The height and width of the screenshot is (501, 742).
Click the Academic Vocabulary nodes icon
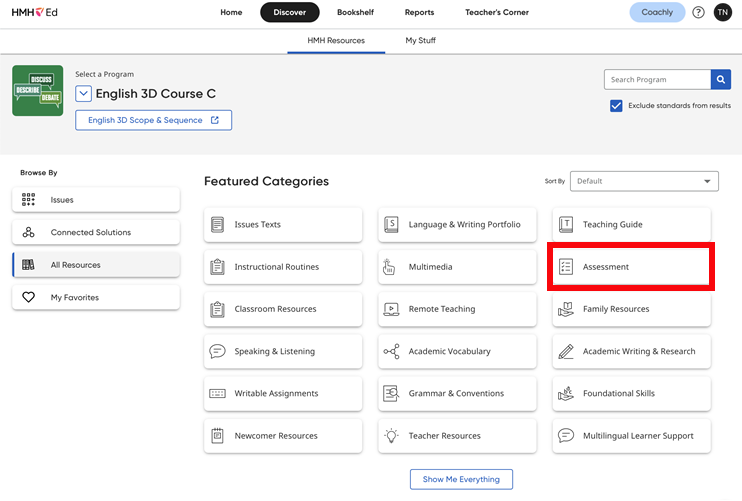(391, 351)
